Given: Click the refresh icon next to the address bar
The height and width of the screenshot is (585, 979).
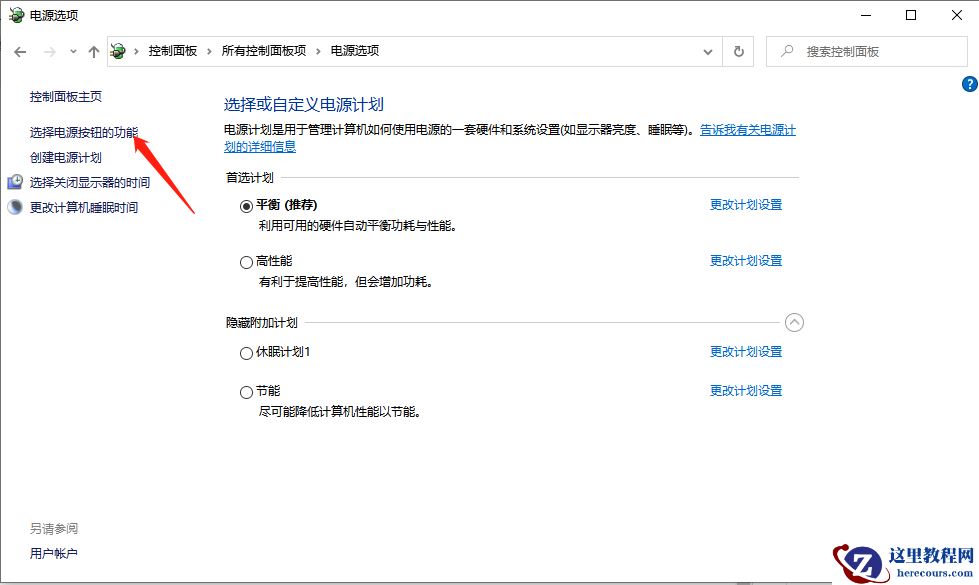Looking at the screenshot, I should coord(738,51).
